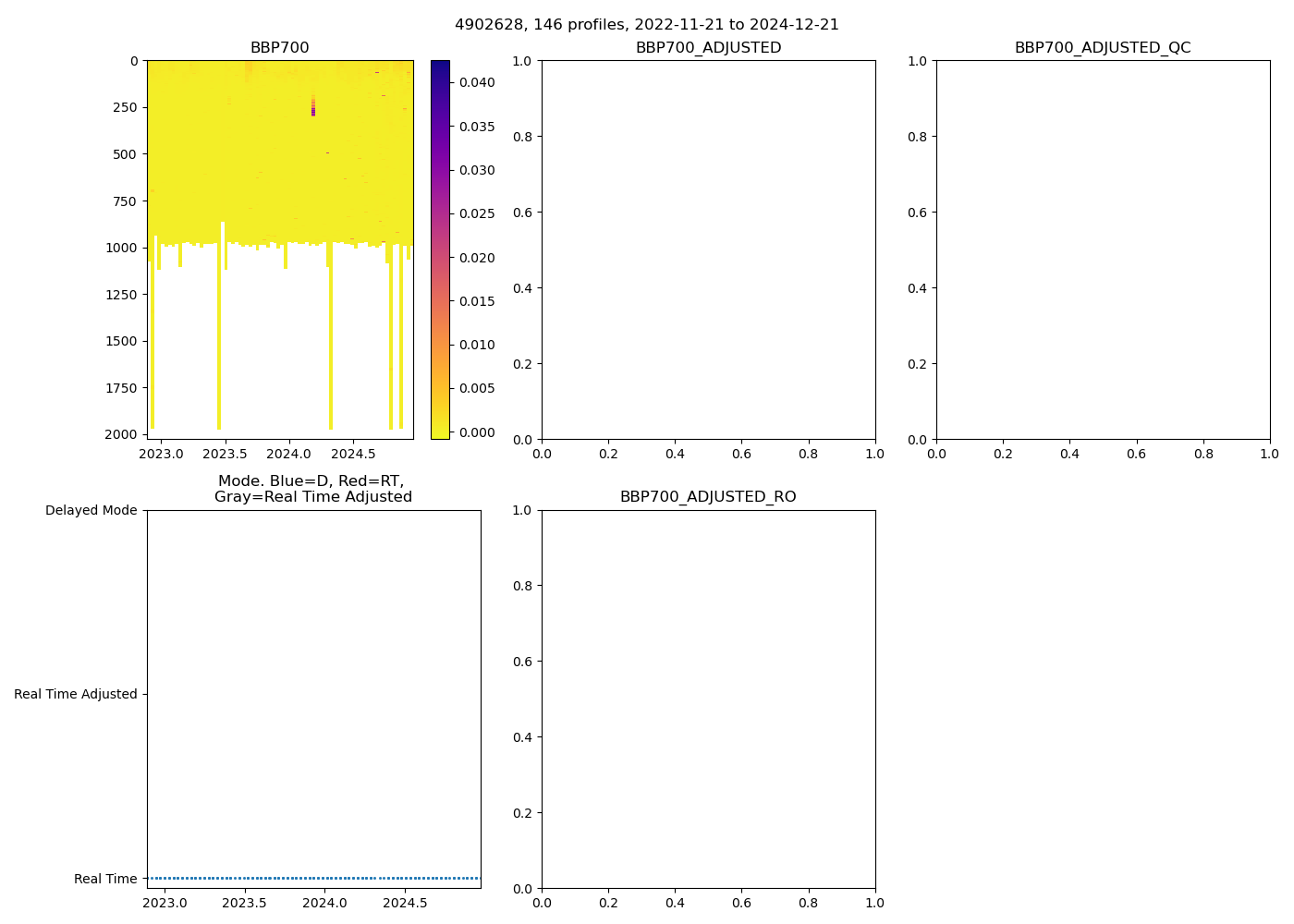Screen dimensions: 1294x924
Task: Click inside the empty BBP700_ADJUSTED_RO axes
Action: tap(708, 699)
